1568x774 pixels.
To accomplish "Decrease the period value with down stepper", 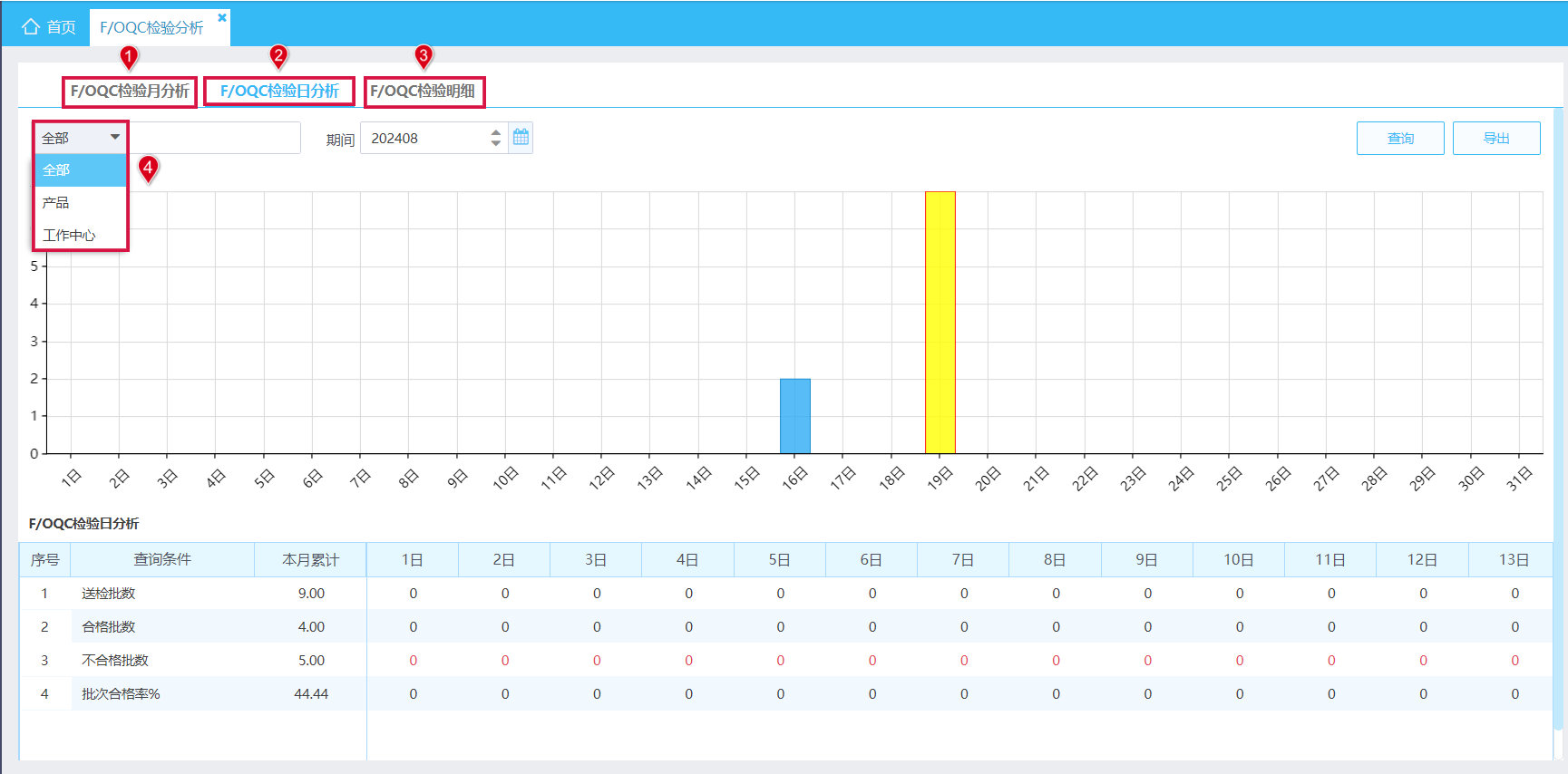I will 496,143.
